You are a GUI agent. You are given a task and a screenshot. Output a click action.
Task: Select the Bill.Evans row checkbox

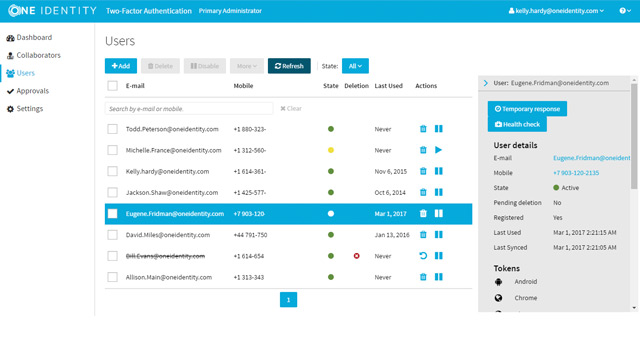pos(112,256)
